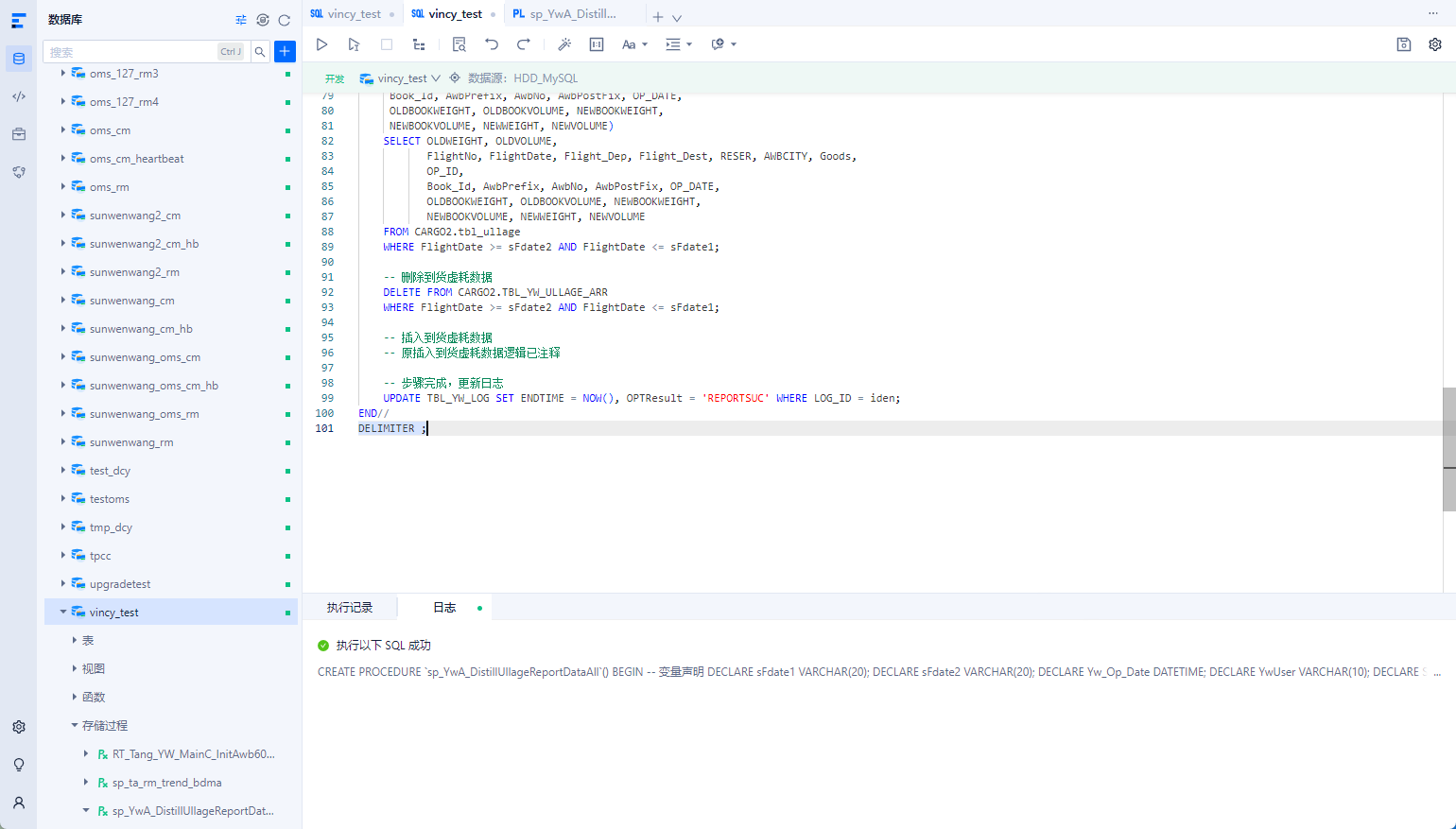Expand the sunwenwang_oms_cm database node

63,356
